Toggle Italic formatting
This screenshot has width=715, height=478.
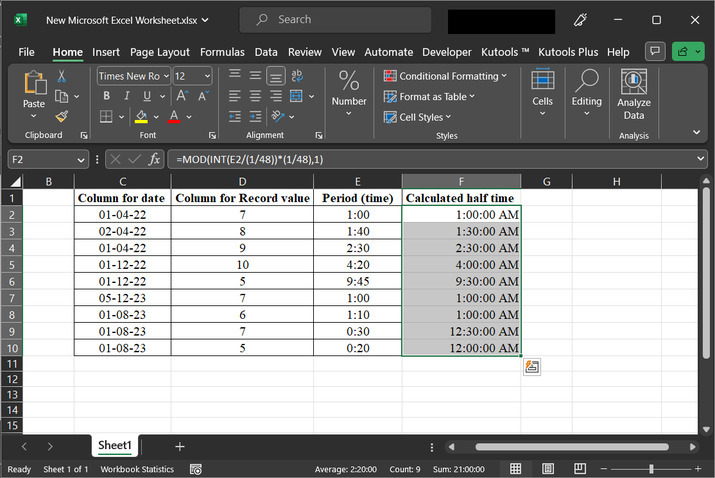[x=127, y=96]
